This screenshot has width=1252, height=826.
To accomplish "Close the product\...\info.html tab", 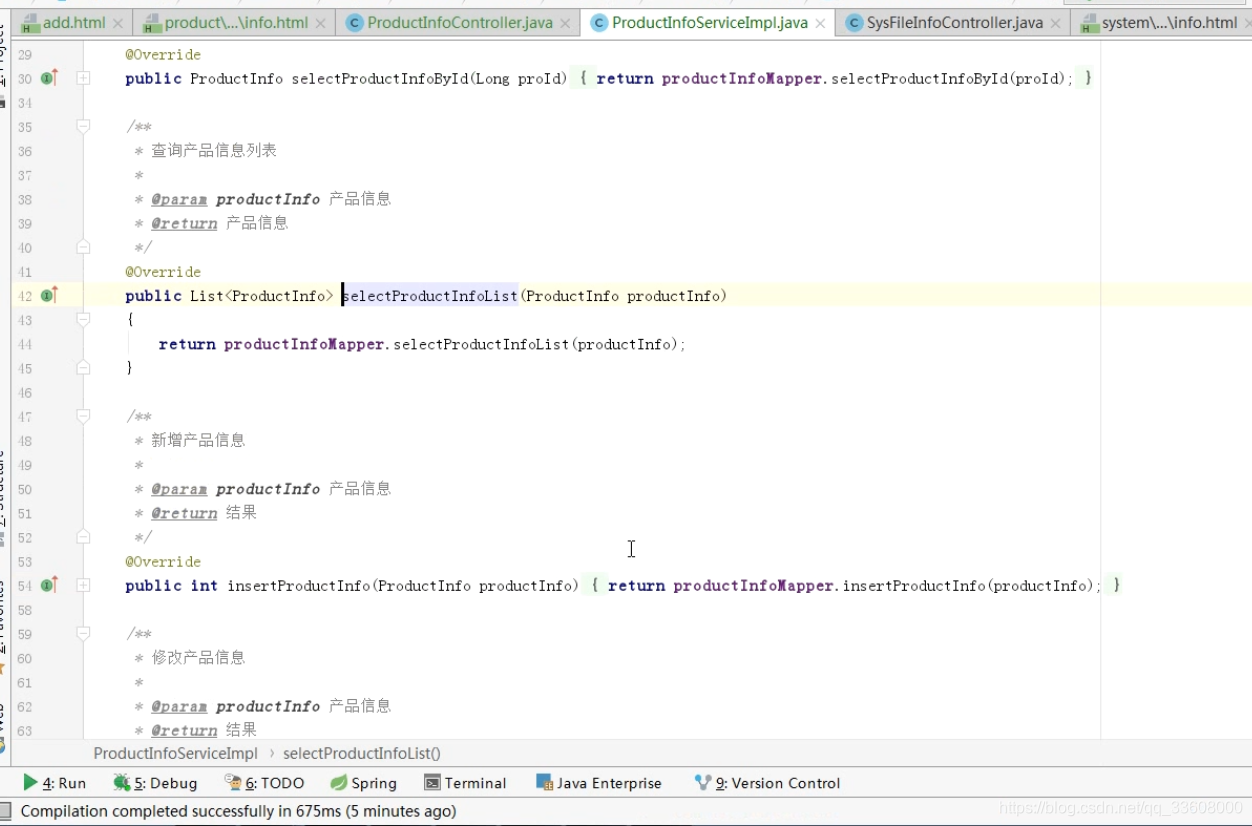I will [x=321, y=22].
